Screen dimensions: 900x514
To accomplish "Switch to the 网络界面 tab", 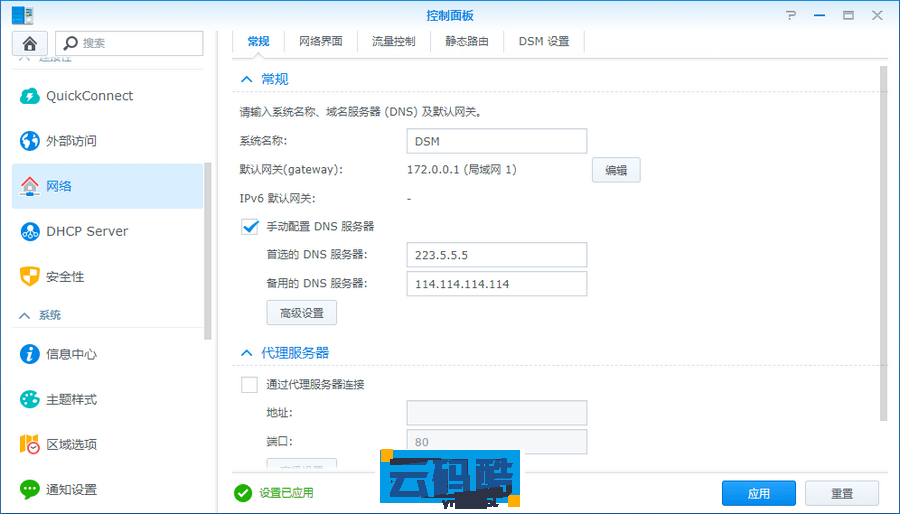I will pos(321,41).
